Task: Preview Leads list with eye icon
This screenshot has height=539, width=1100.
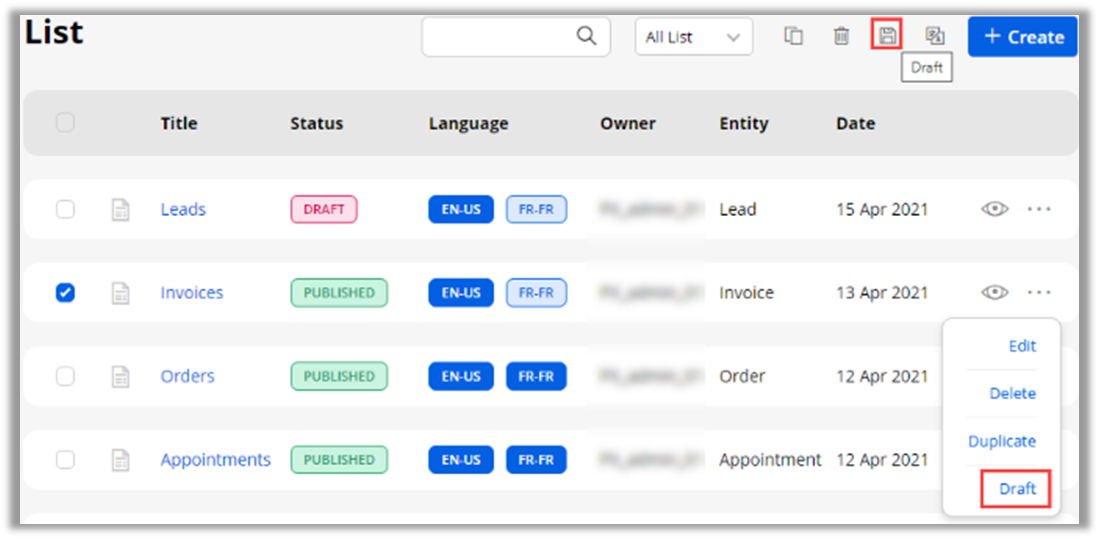Action: click(x=994, y=209)
